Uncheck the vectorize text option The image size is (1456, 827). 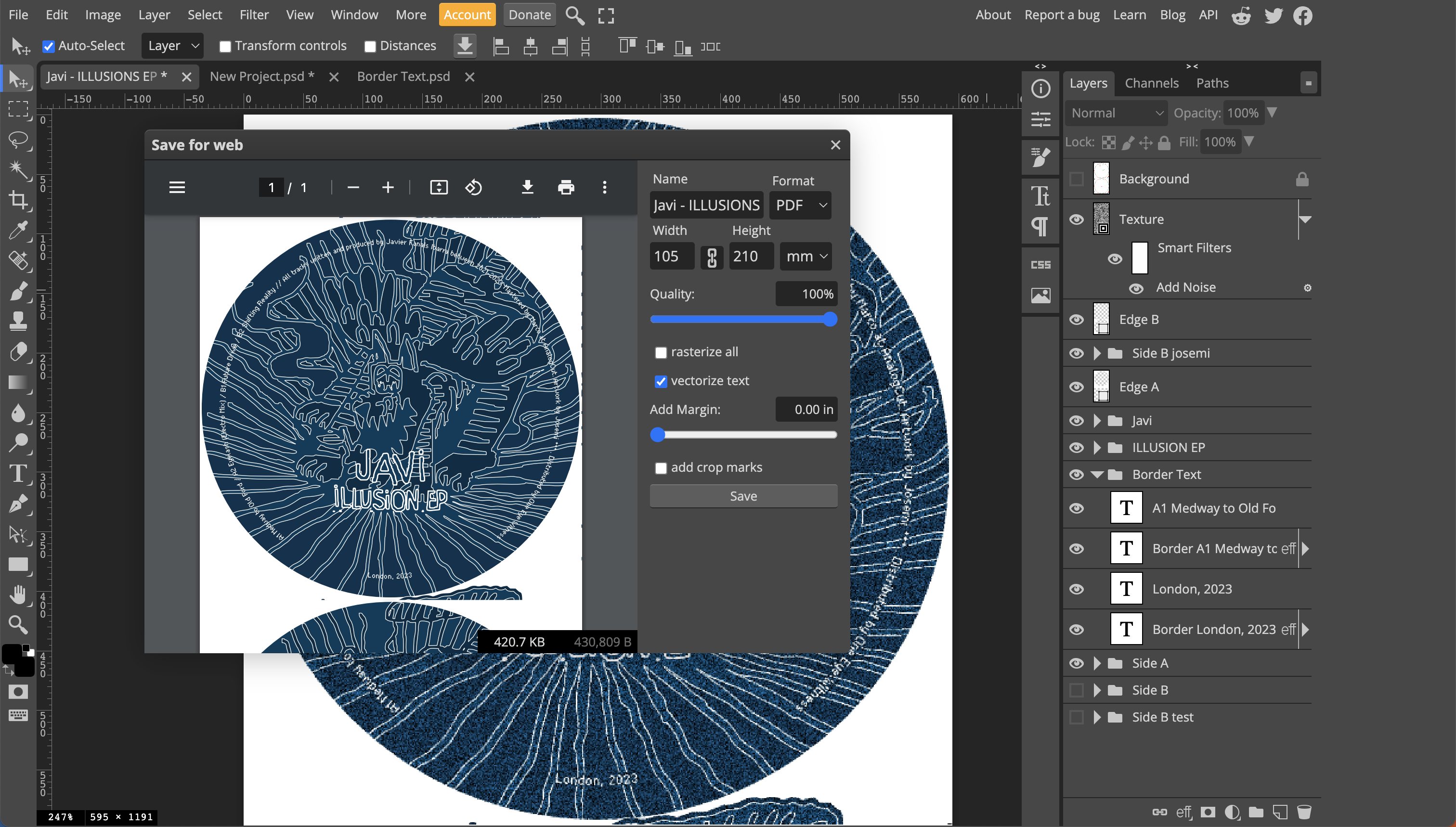(661, 382)
